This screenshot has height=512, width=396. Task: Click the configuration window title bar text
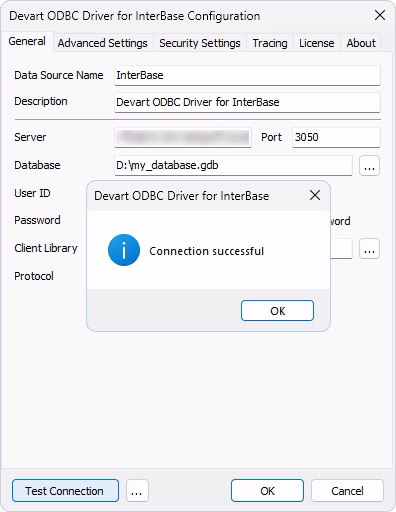(x=135, y=16)
